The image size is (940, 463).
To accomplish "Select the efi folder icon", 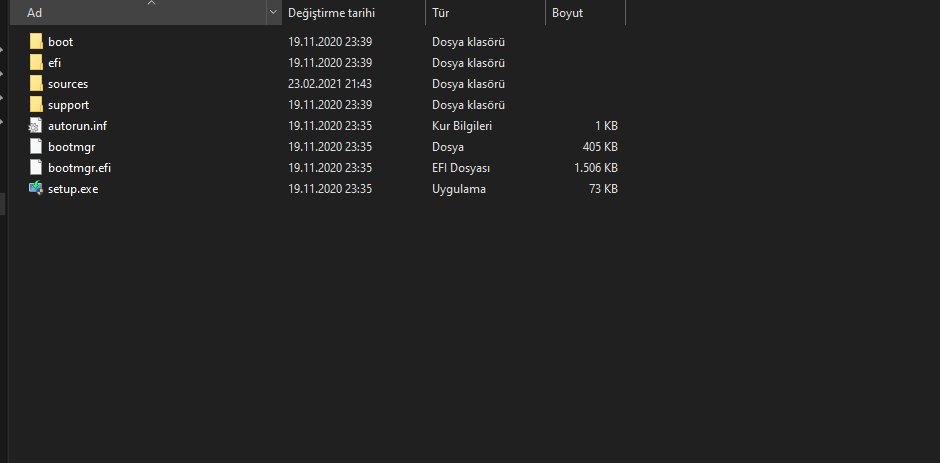I will tap(37, 63).
